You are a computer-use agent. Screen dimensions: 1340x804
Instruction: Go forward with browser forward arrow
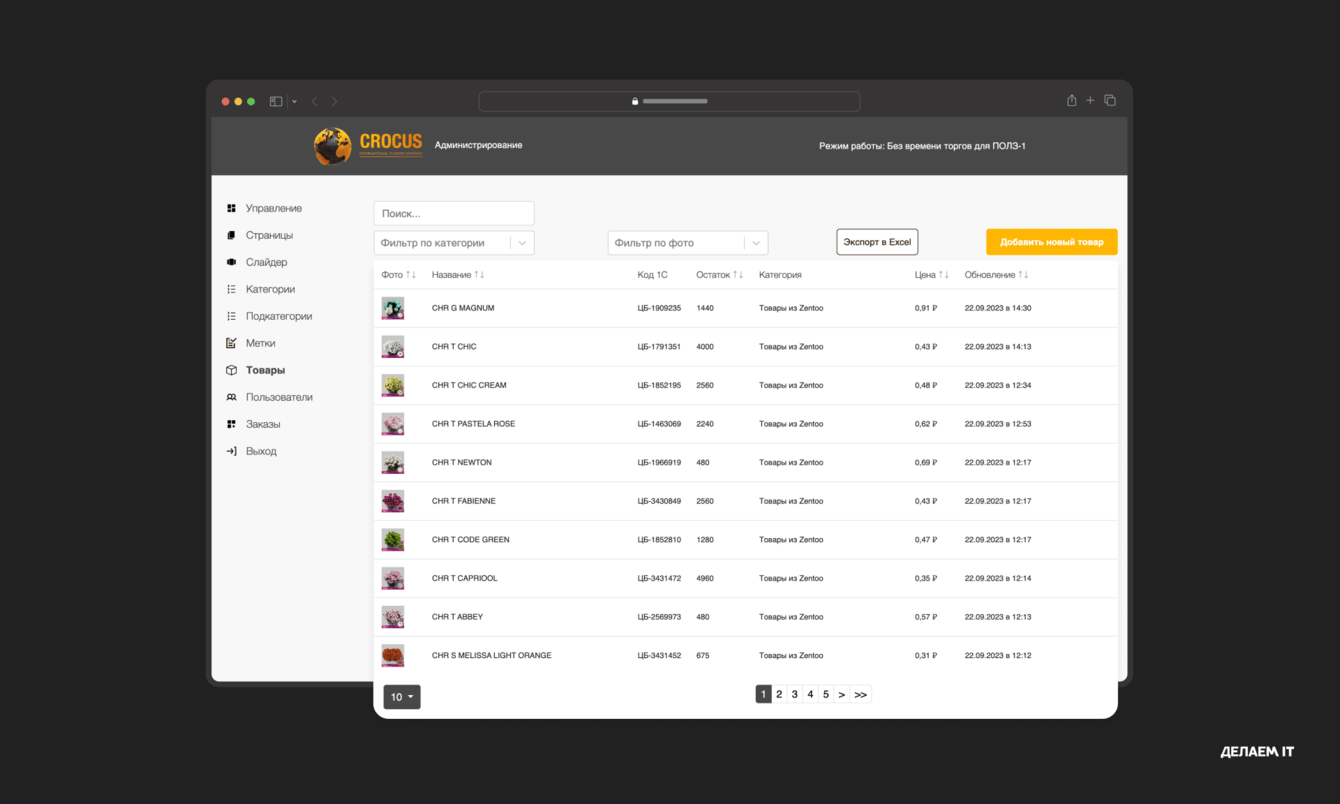334,101
